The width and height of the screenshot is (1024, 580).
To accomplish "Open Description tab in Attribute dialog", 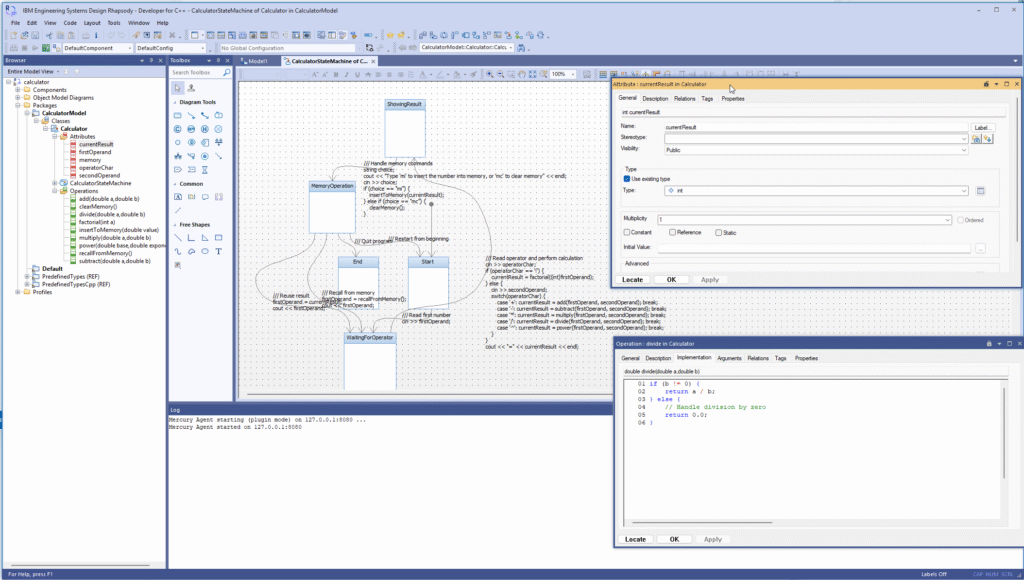I will pos(655,99).
